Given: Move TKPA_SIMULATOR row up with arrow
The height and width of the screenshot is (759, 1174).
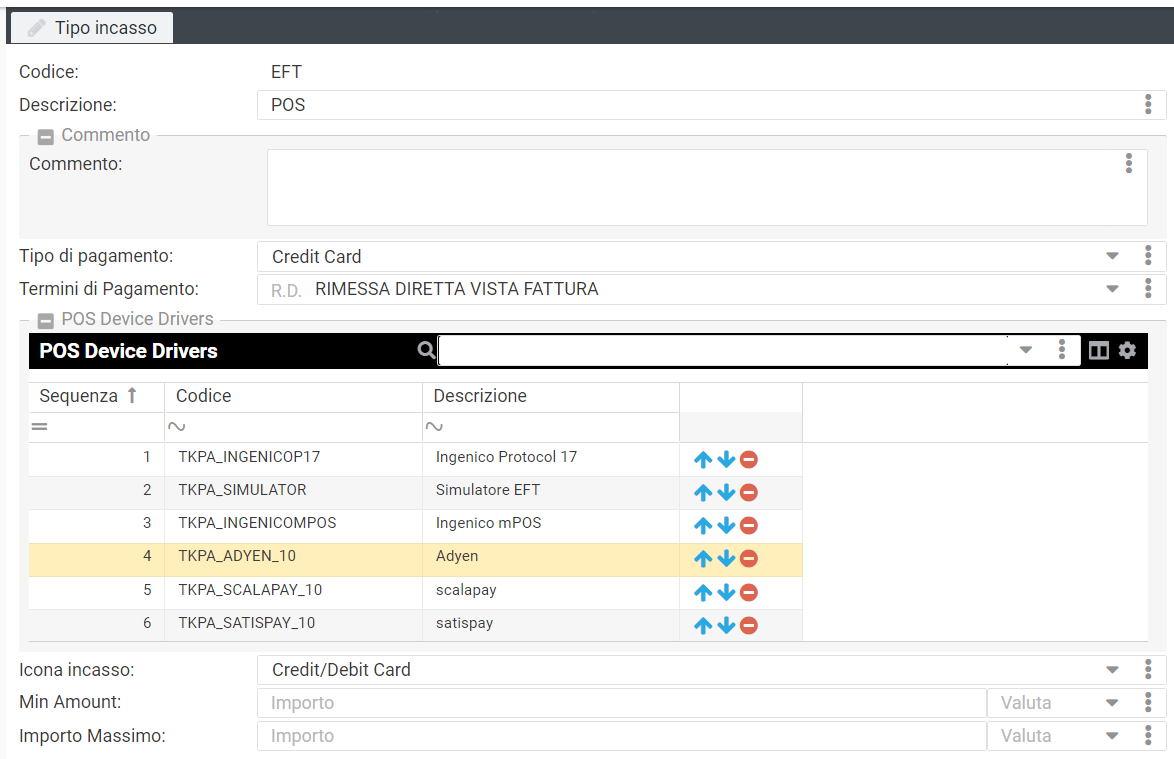Looking at the screenshot, I should click(x=703, y=492).
